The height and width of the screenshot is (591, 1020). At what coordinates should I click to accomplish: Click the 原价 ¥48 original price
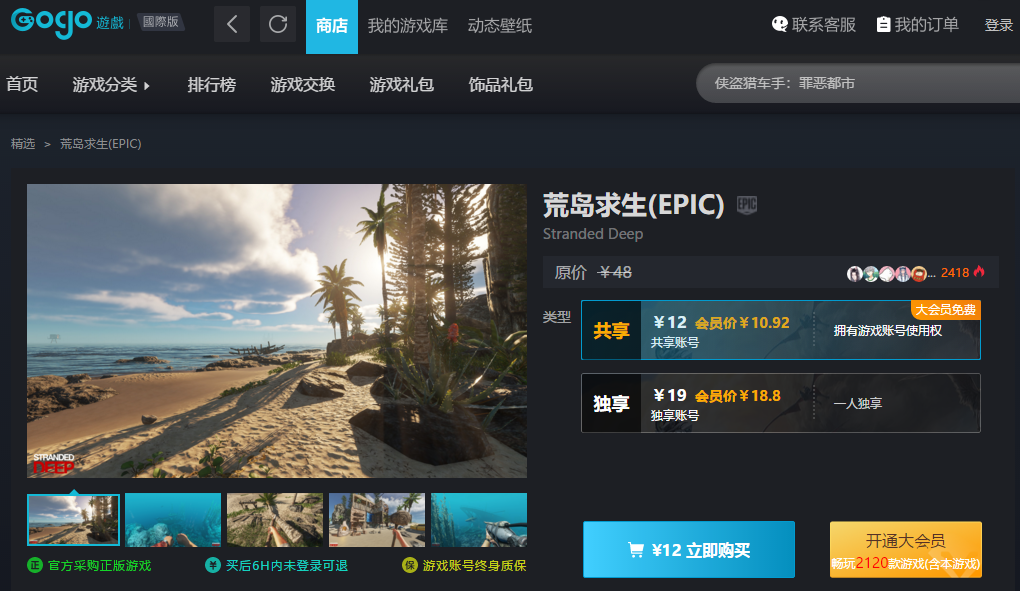pos(593,272)
